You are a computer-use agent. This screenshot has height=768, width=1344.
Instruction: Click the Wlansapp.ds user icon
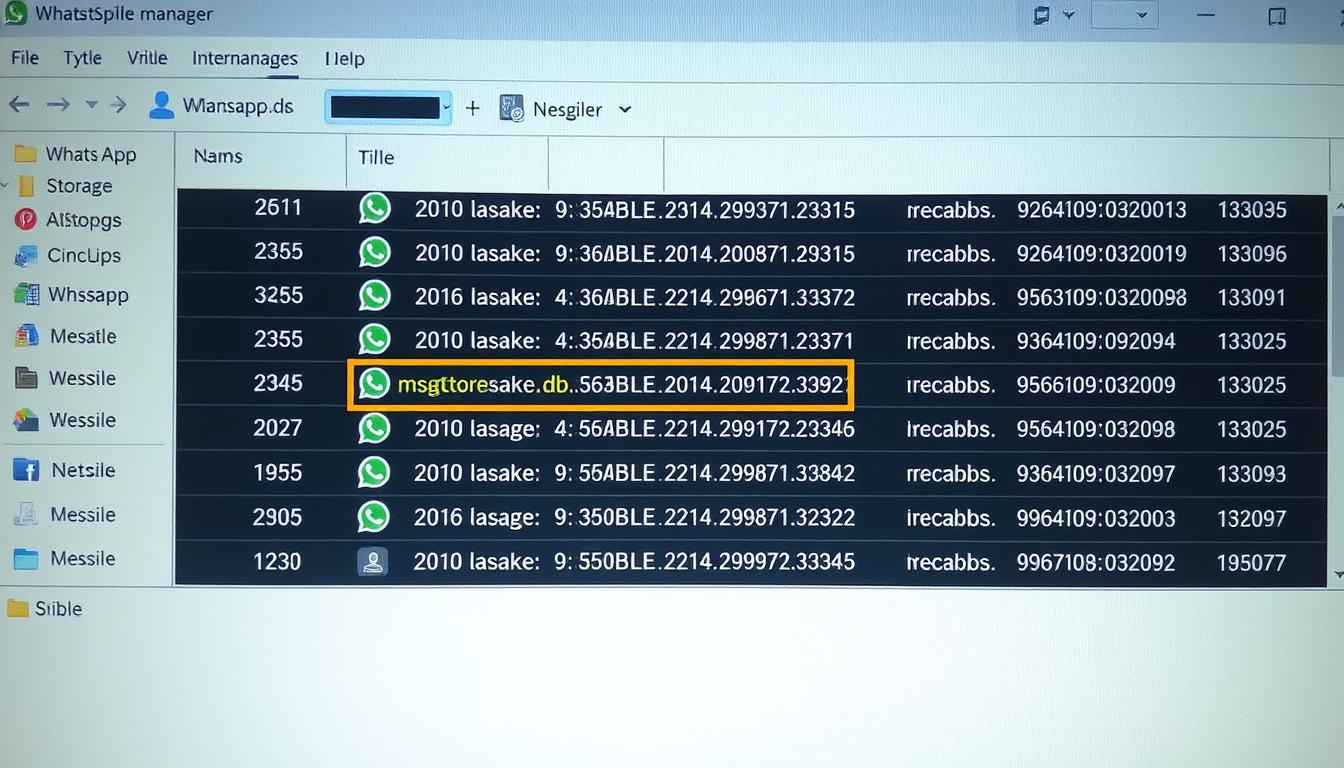coord(161,105)
